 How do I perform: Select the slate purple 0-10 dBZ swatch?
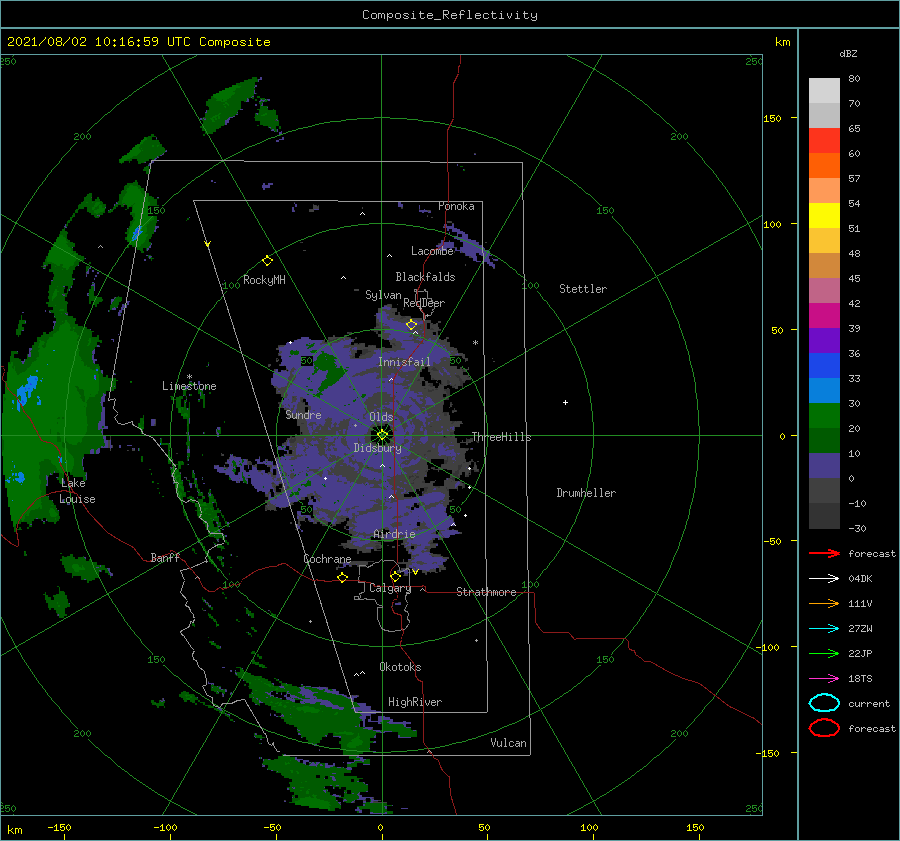824,465
